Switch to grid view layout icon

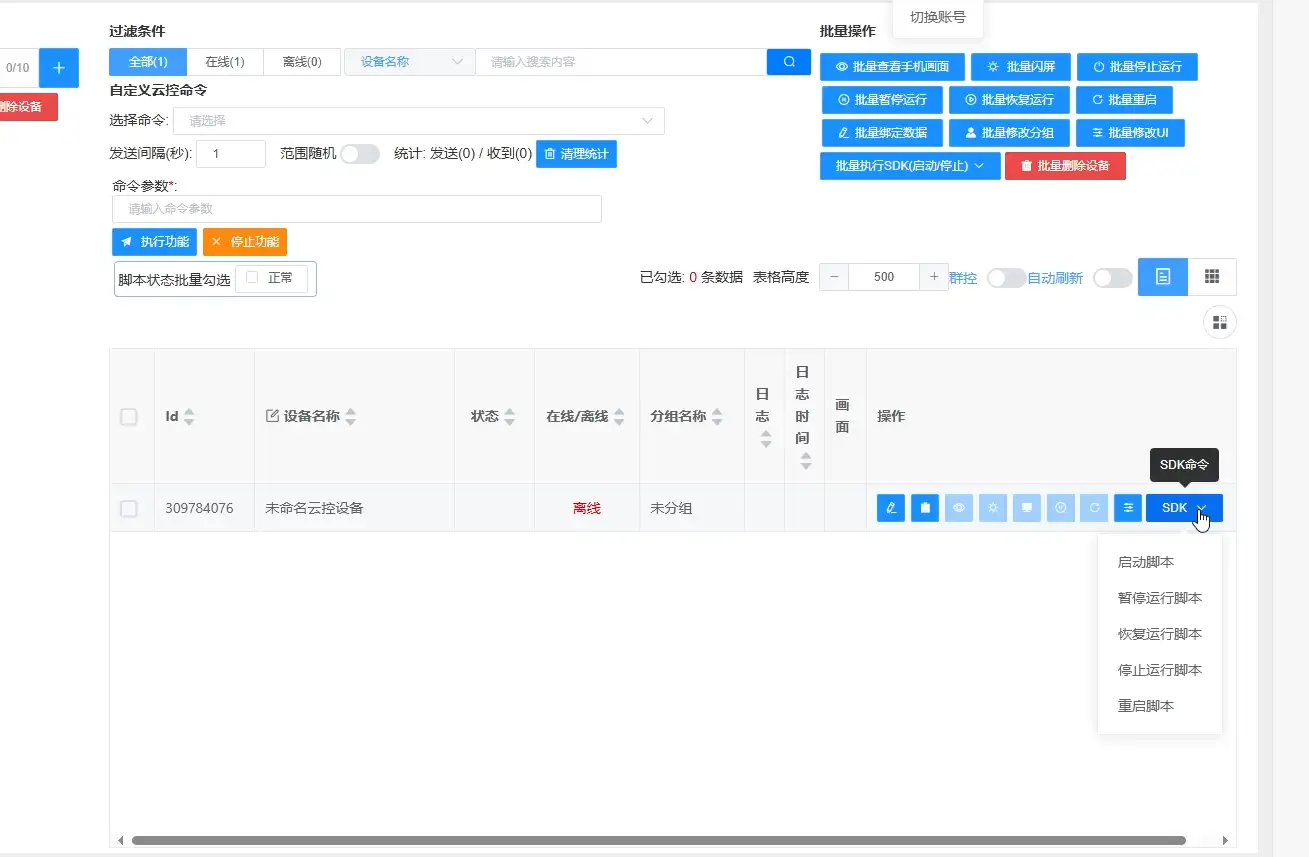pos(1212,277)
